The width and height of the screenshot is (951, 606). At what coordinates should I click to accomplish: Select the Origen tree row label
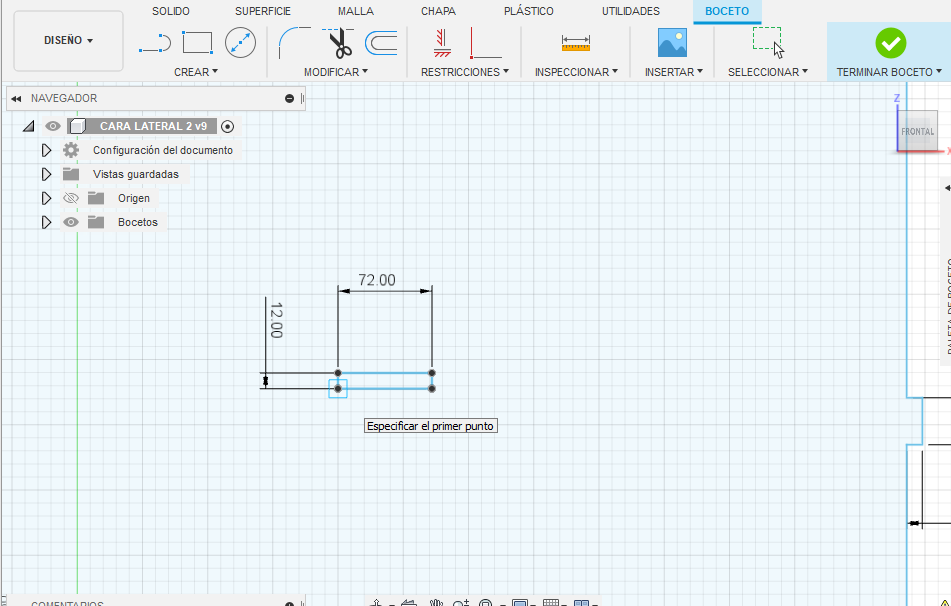click(133, 198)
